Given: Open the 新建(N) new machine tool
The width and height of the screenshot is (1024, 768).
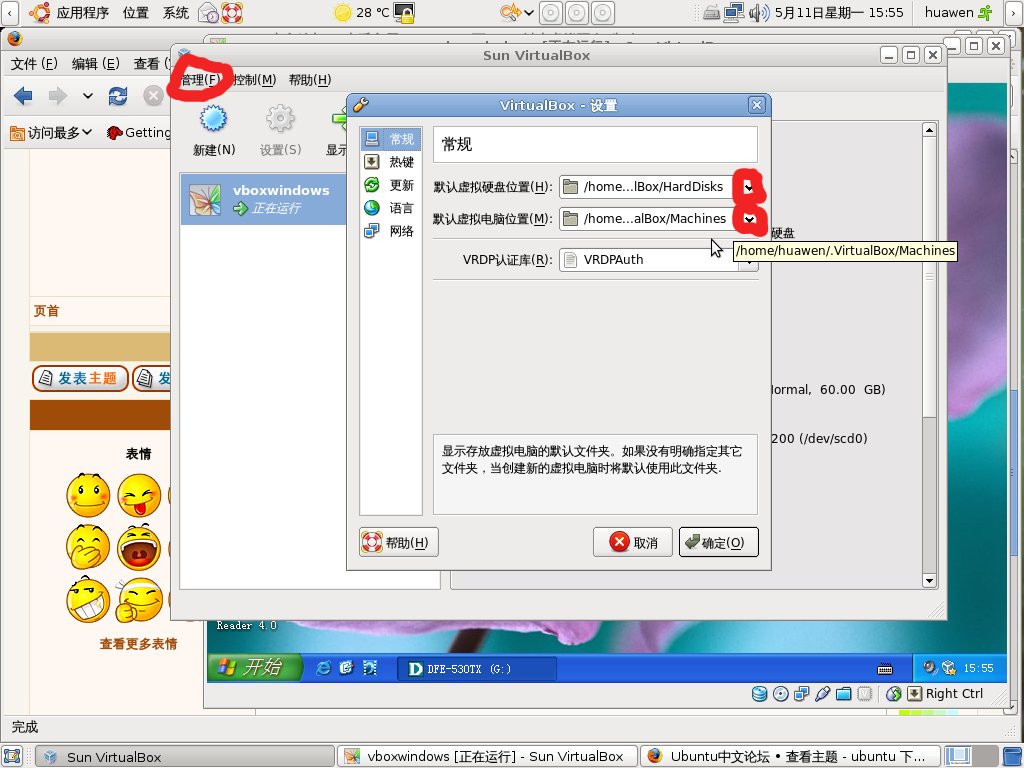Looking at the screenshot, I should (214, 131).
